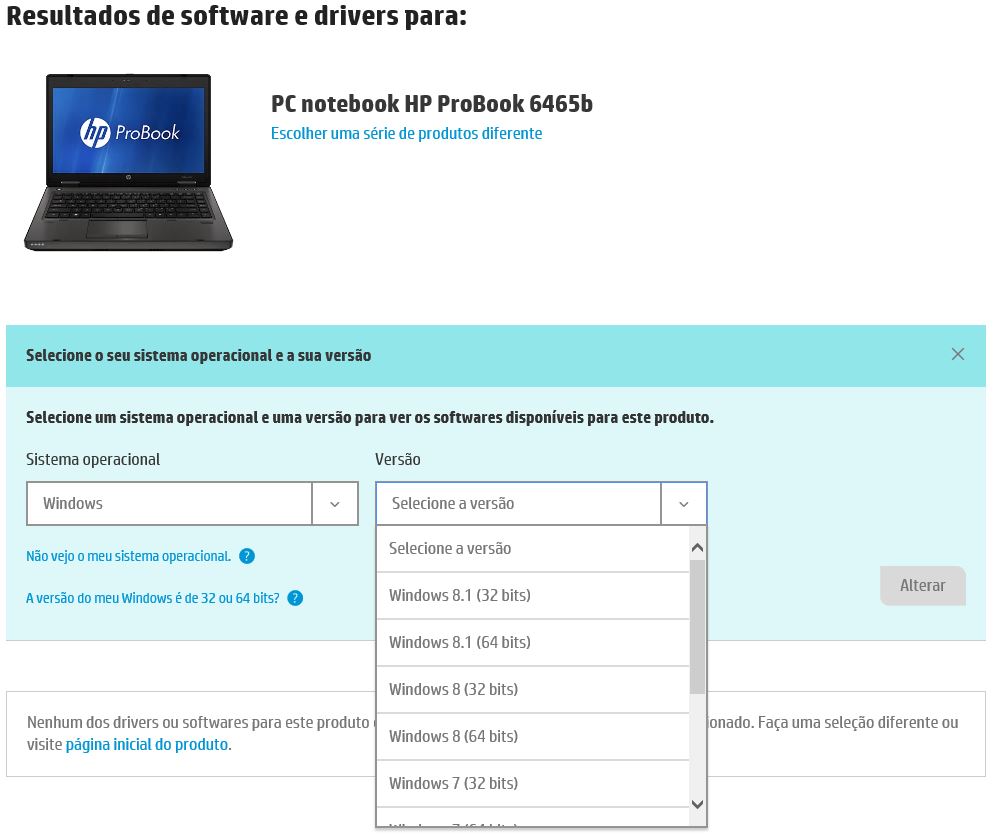Click the version list scroll-down arrow

(x=697, y=804)
